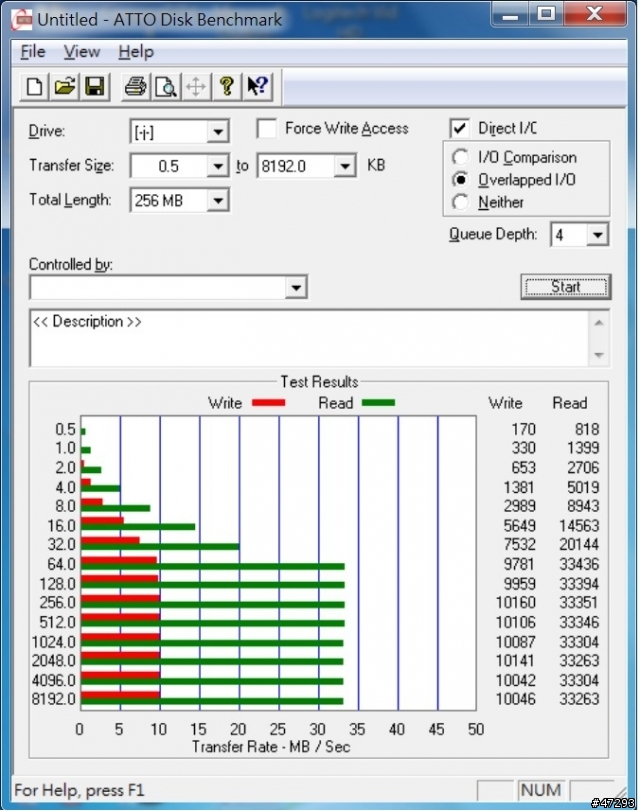Maximize the ATTO Disk Benchmark window
This screenshot has height=811, width=640.
[546, 14]
